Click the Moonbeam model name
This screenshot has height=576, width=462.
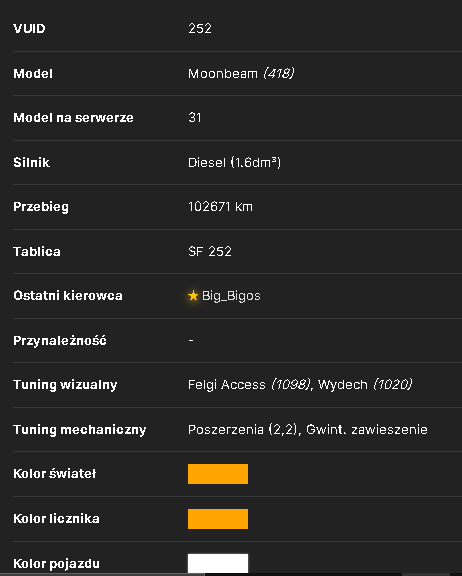point(223,73)
